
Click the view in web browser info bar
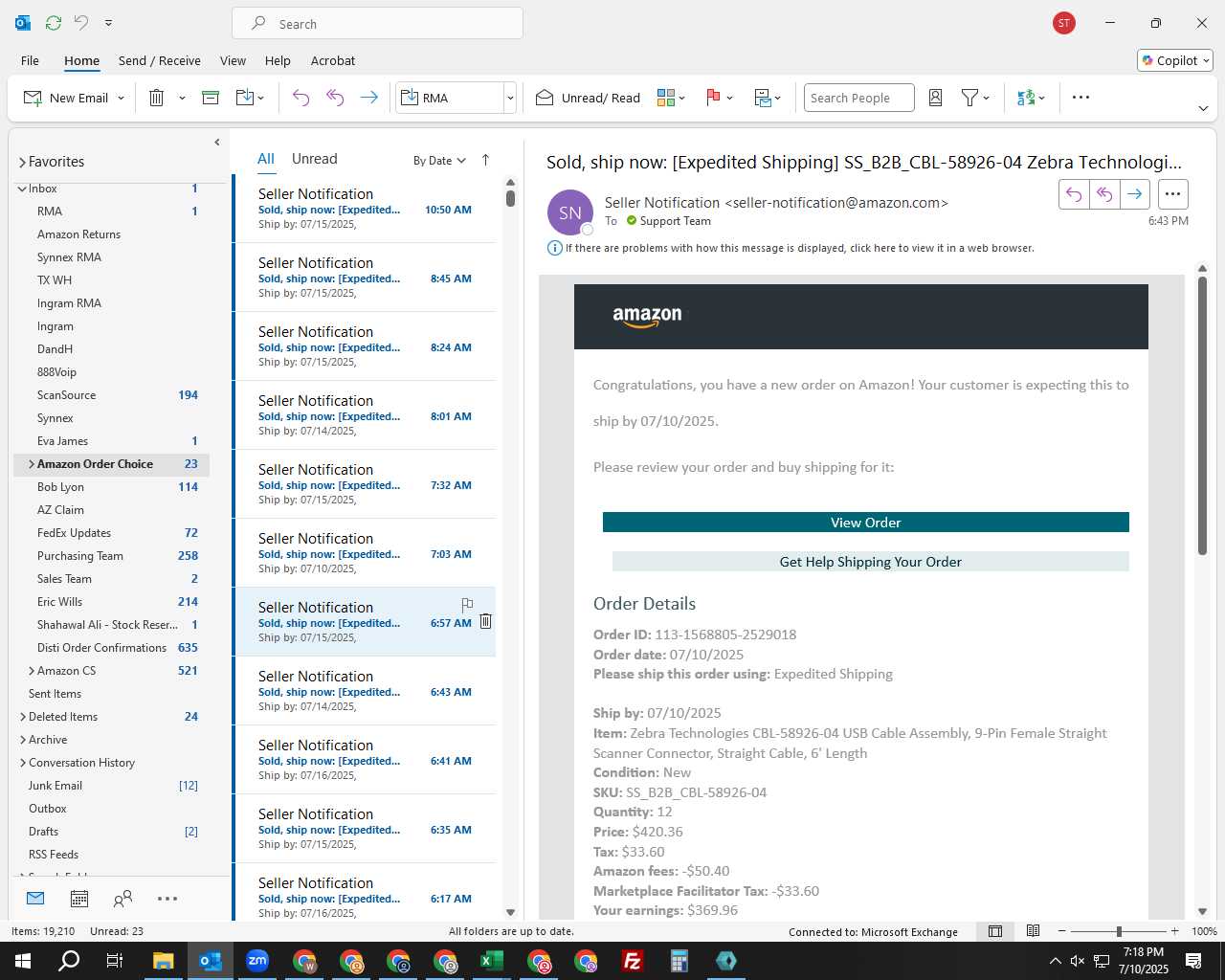coord(791,248)
